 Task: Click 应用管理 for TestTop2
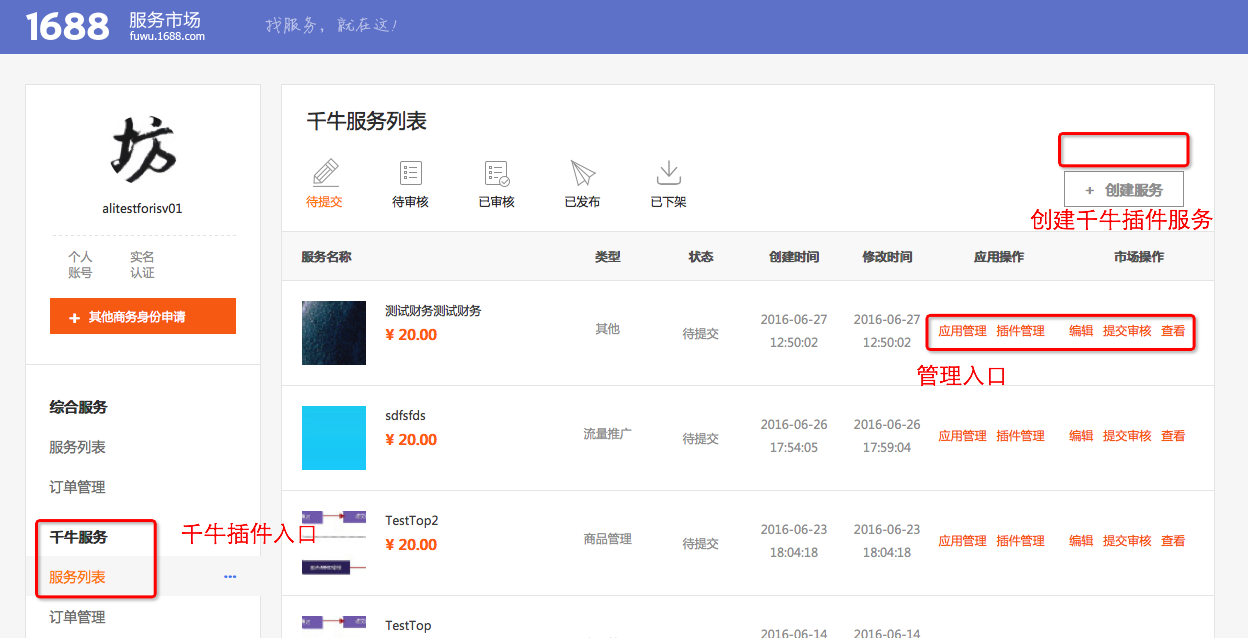[962, 541]
